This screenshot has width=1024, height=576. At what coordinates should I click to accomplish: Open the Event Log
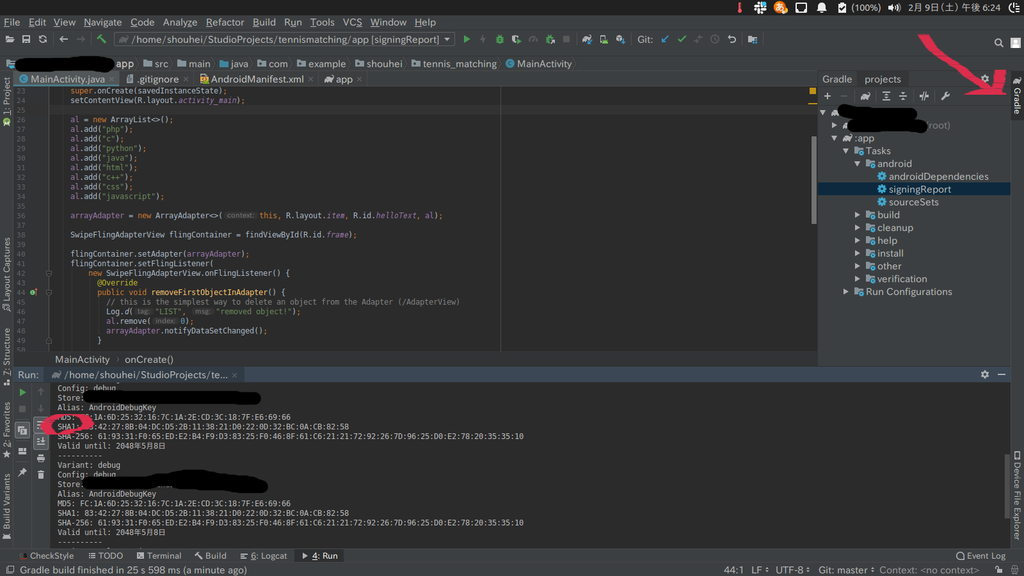(980, 556)
